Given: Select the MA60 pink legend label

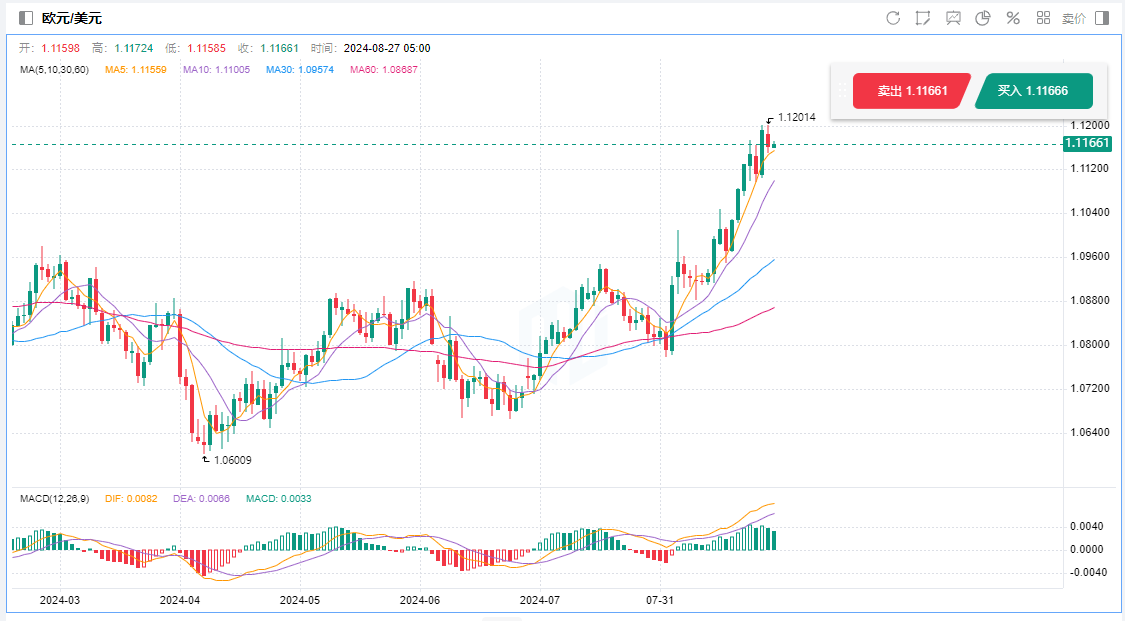Looking at the screenshot, I should pos(384,69).
